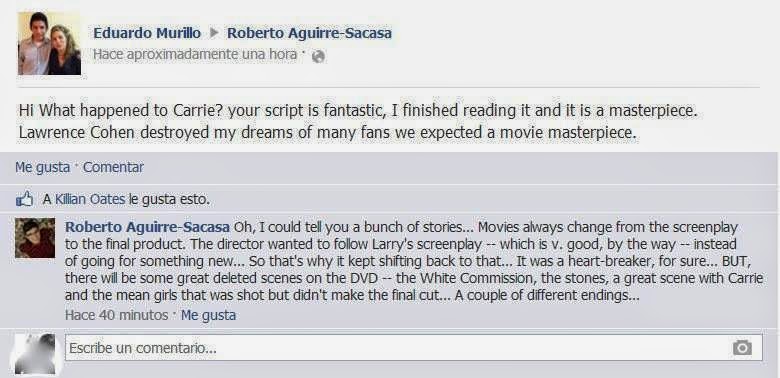The height and width of the screenshot is (378, 780).
Task: Click the arrow icon between the two names
Action: point(214,33)
